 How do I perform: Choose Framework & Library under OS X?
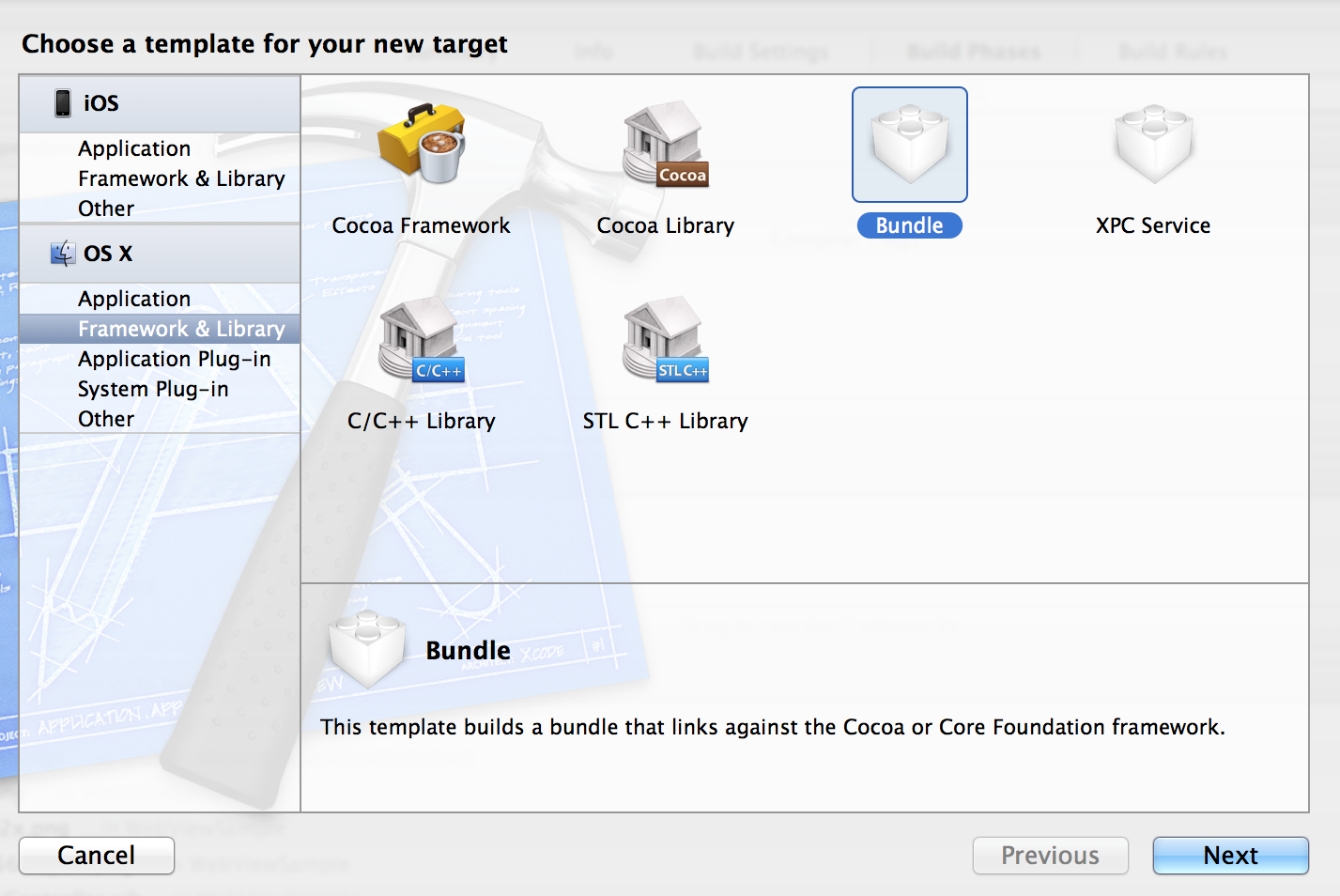pos(160,329)
